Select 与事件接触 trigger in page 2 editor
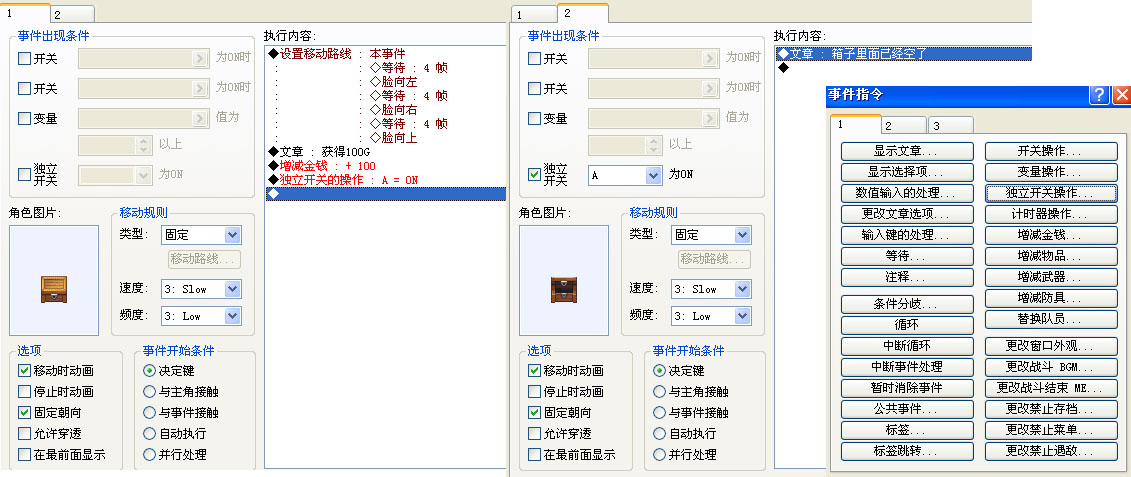Screen dimensions: 1131x477 [659, 413]
